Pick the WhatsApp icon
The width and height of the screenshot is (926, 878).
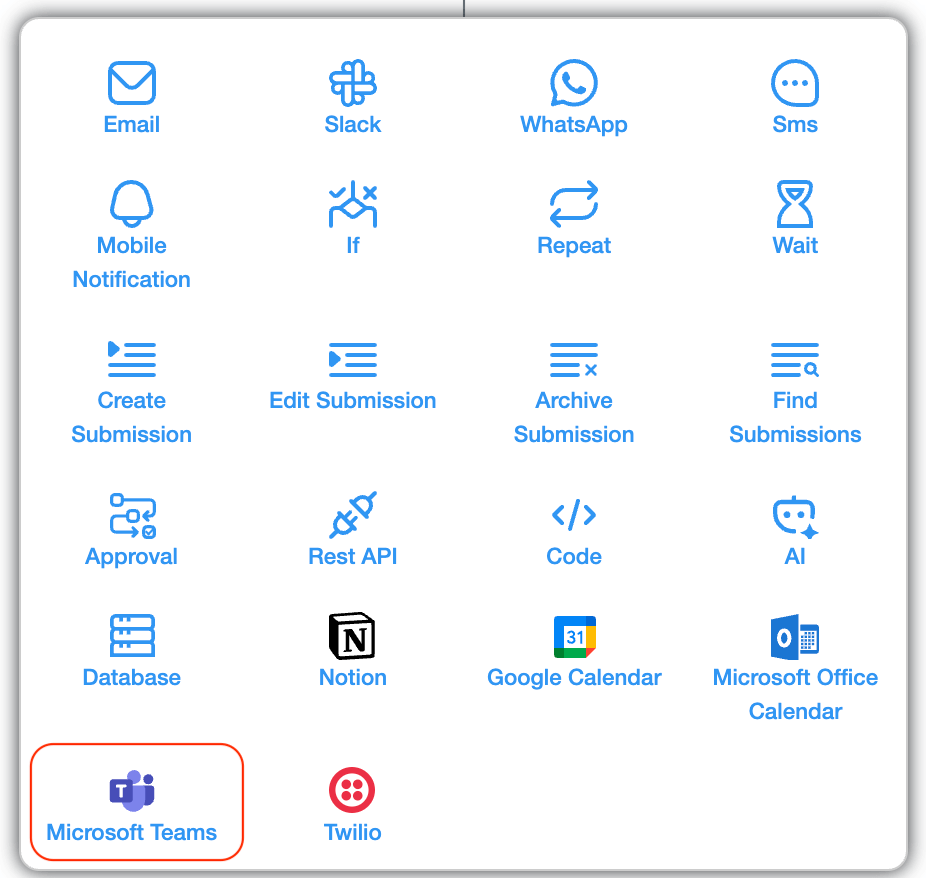(573, 83)
